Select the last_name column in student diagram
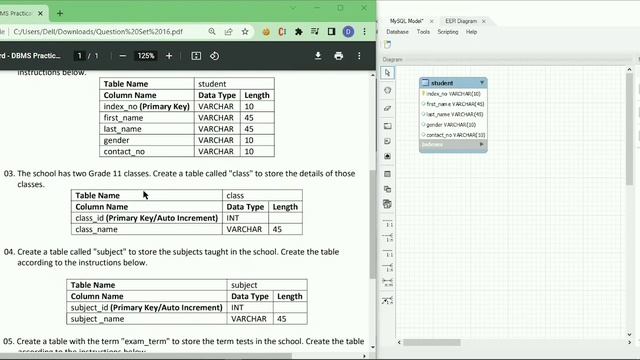The image size is (640, 360). pos(453,114)
